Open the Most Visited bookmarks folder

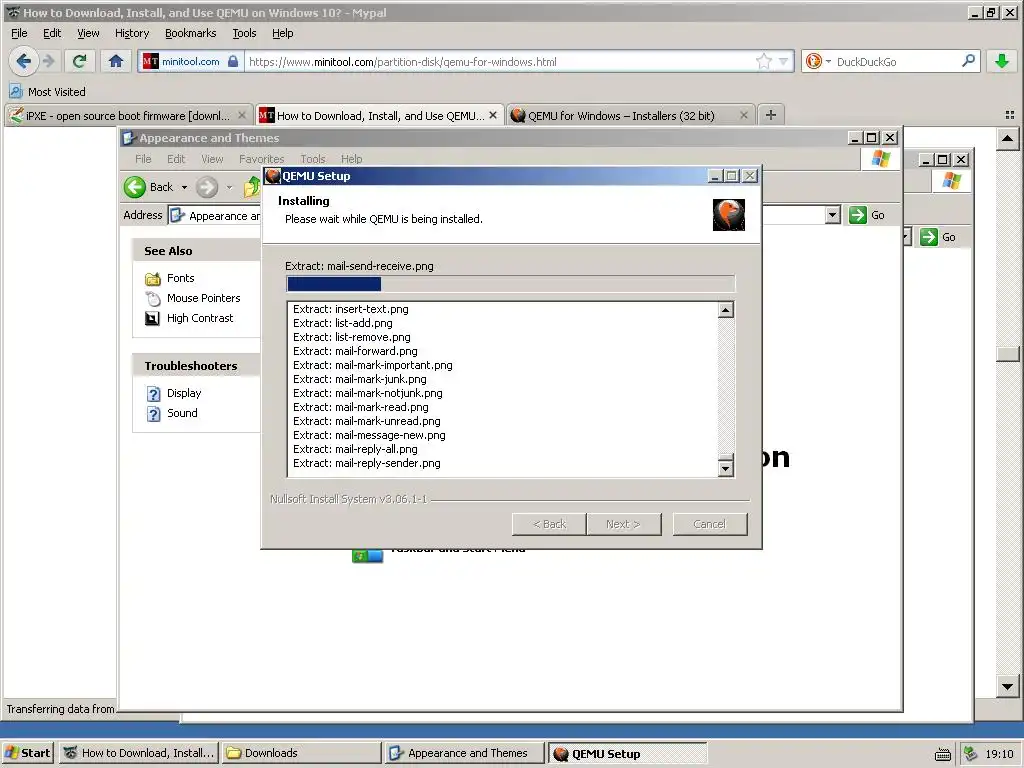[47, 91]
